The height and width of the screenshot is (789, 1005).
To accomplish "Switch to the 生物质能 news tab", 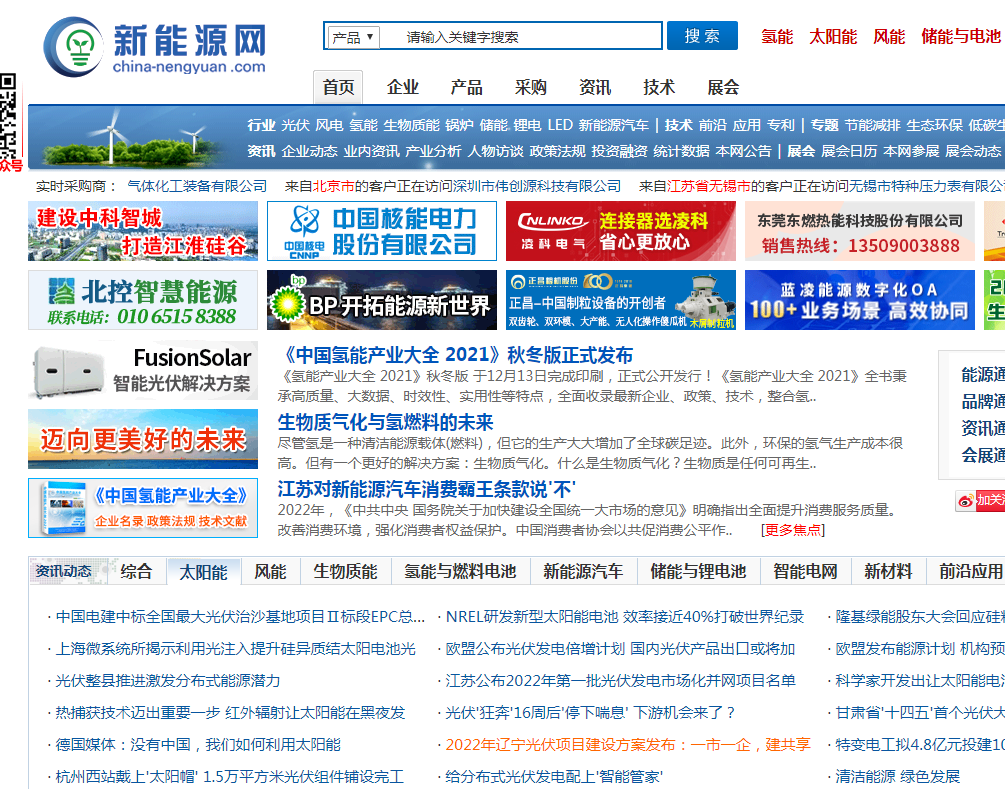I will (345, 571).
